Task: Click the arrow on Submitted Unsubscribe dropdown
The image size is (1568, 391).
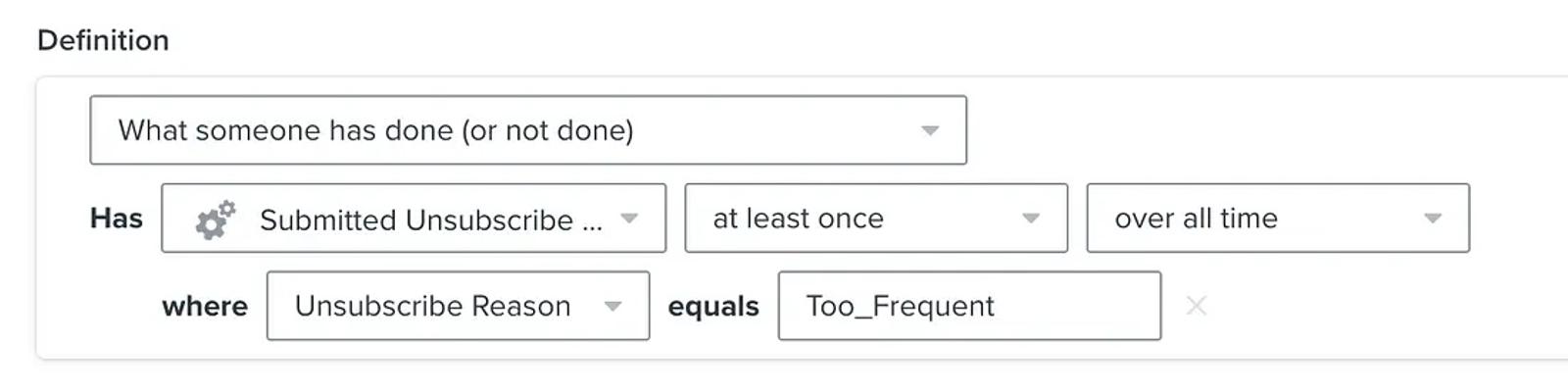Action: coord(629,219)
